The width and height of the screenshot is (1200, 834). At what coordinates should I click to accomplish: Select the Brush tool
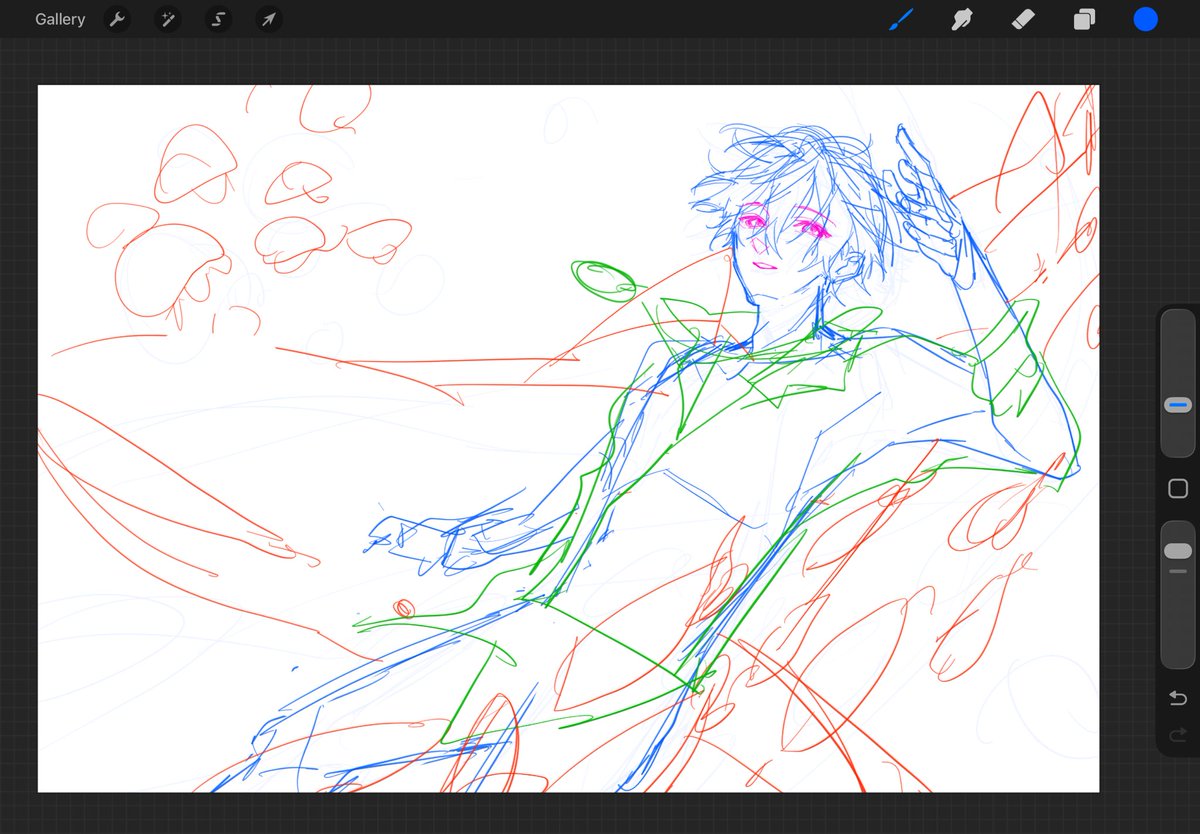coord(901,19)
